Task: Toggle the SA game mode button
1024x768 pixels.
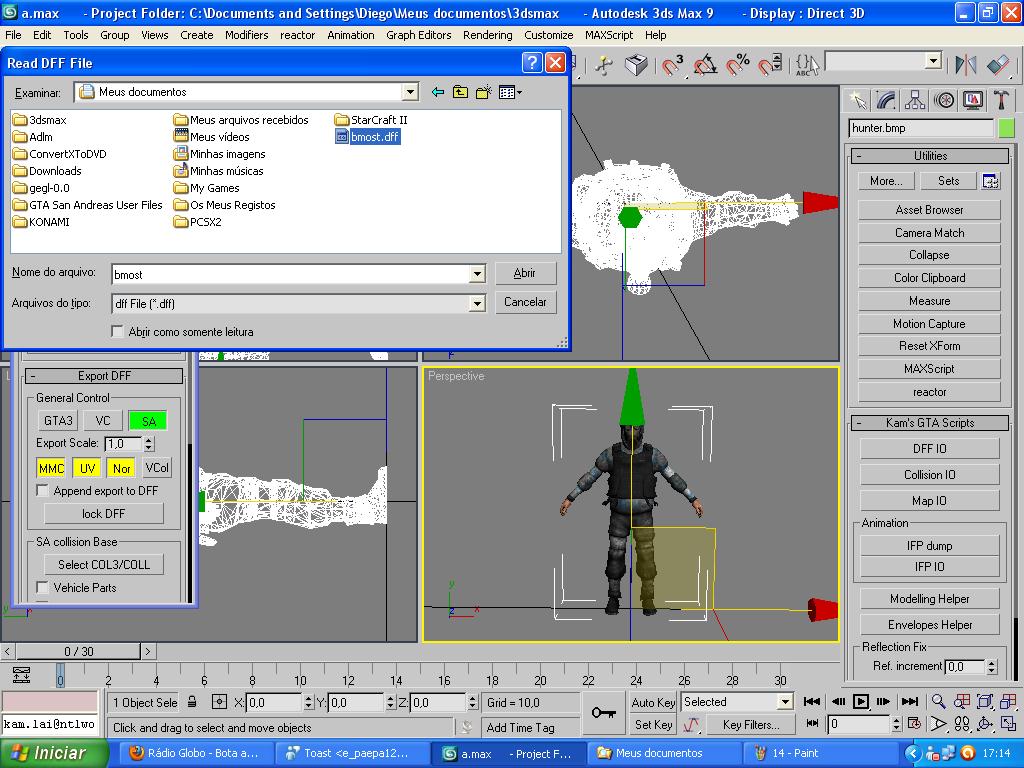Action: pos(148,421)
